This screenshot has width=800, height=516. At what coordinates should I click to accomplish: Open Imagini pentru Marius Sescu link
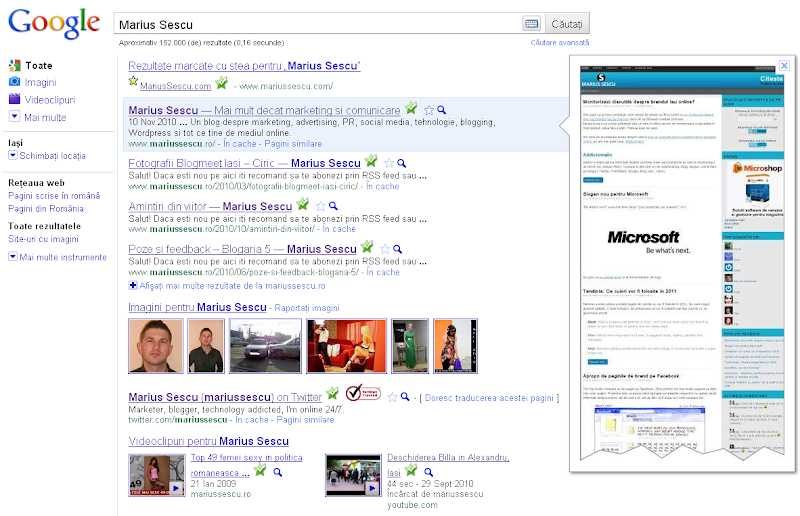197,307
